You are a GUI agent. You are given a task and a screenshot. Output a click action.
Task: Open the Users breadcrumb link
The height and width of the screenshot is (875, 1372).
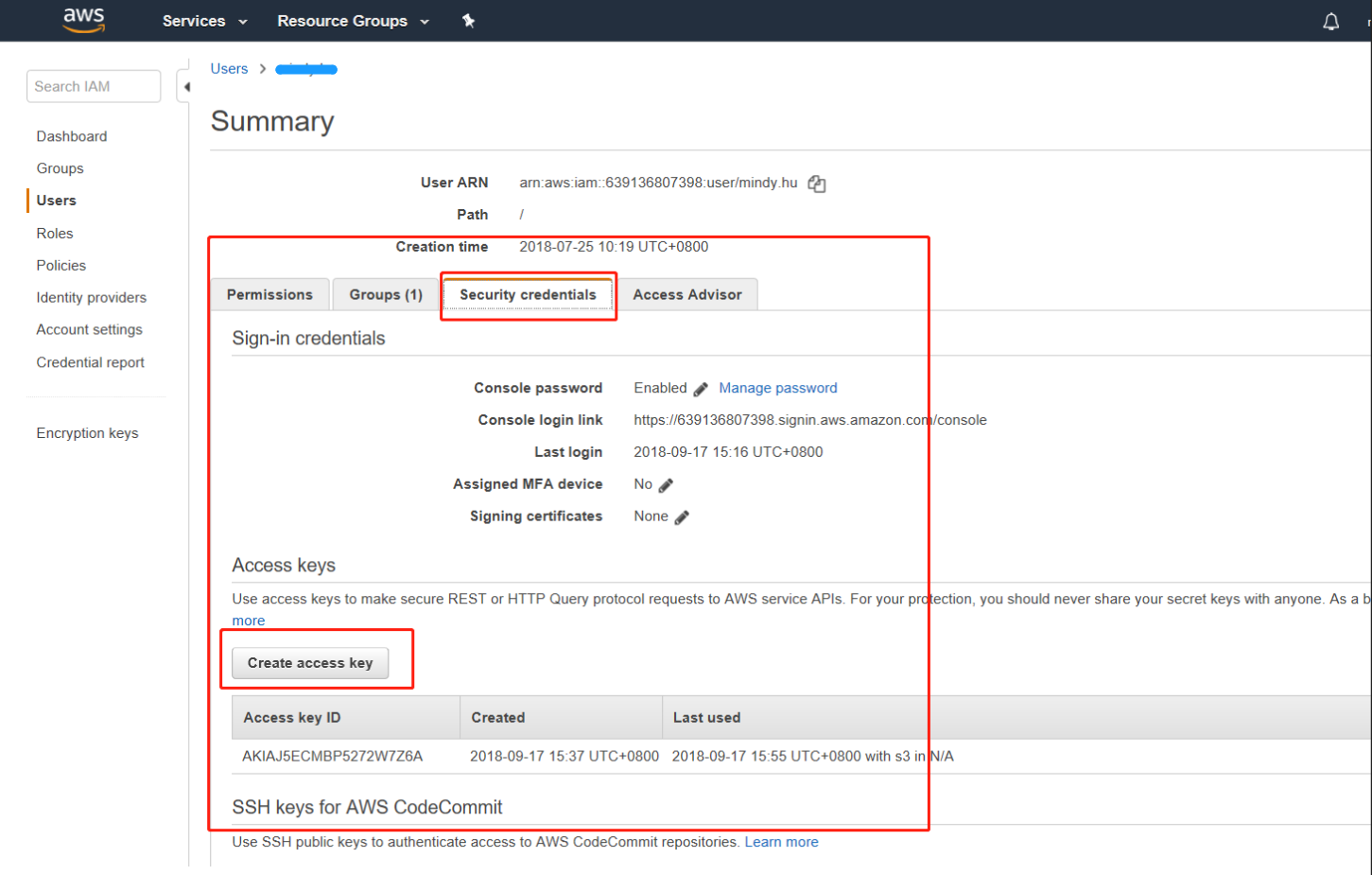[229, 68]
